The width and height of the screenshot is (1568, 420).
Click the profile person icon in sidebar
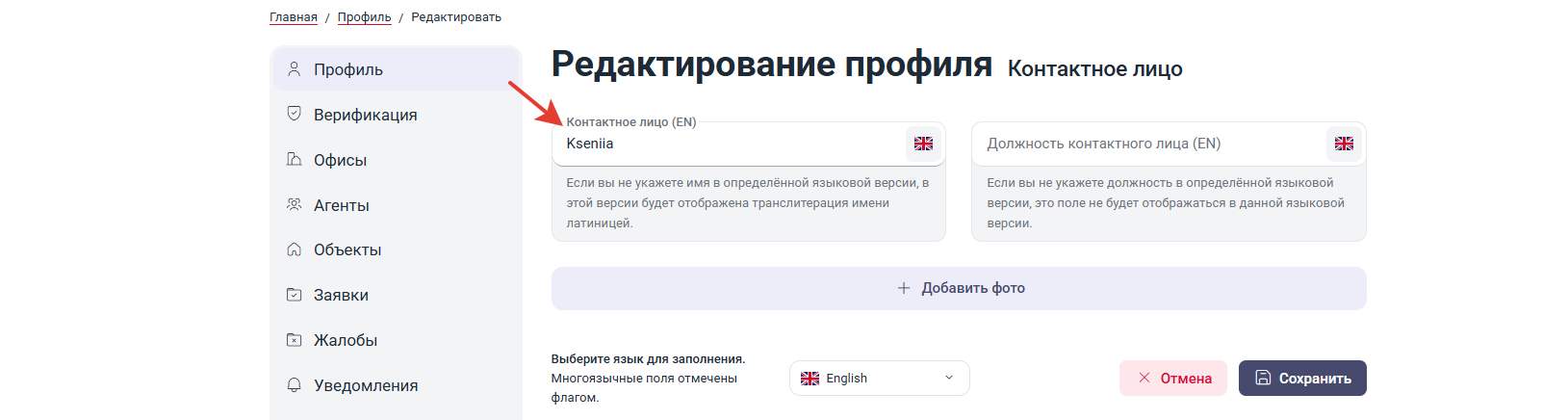[295, 69]
